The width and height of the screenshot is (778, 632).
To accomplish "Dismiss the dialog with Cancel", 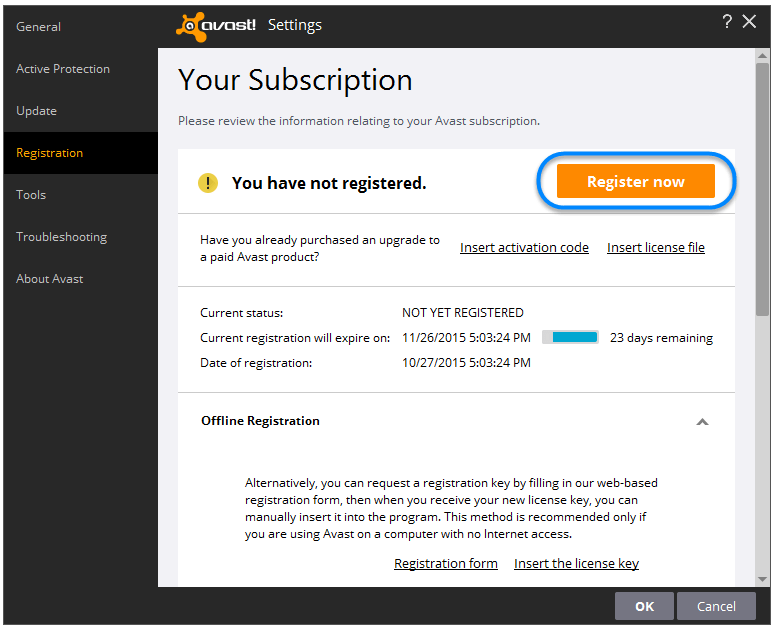I will coord(716,606).
